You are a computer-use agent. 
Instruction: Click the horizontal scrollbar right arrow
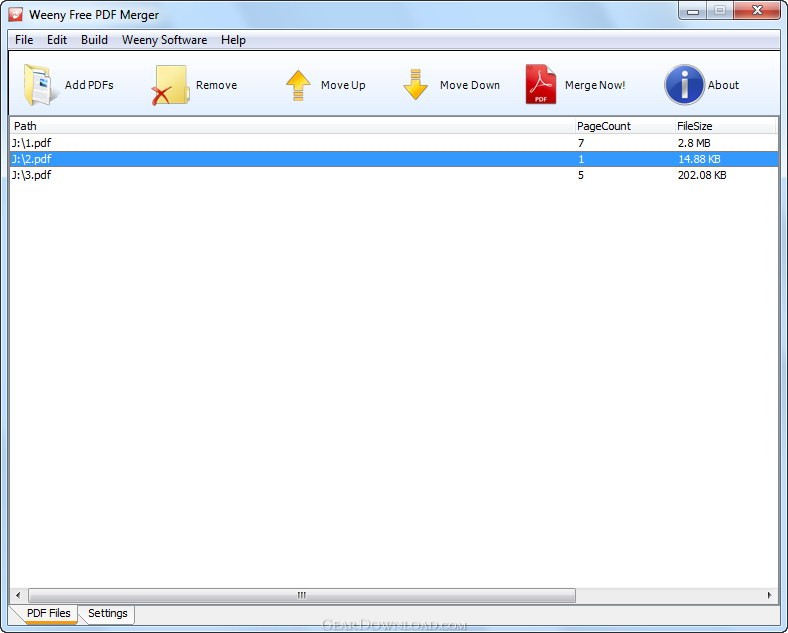click(769, 595)
